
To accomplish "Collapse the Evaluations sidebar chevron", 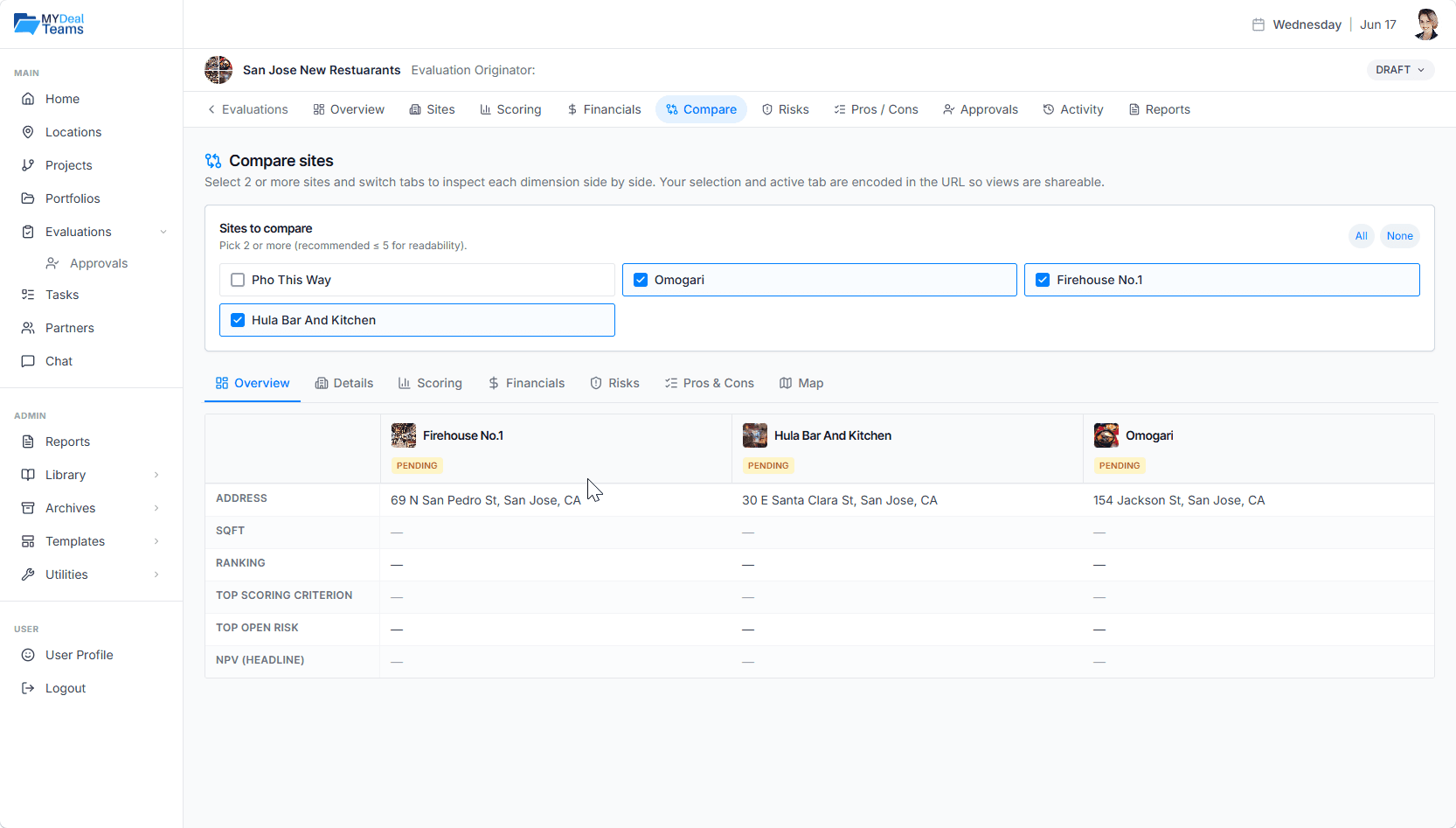I will (x=163, y=232).
